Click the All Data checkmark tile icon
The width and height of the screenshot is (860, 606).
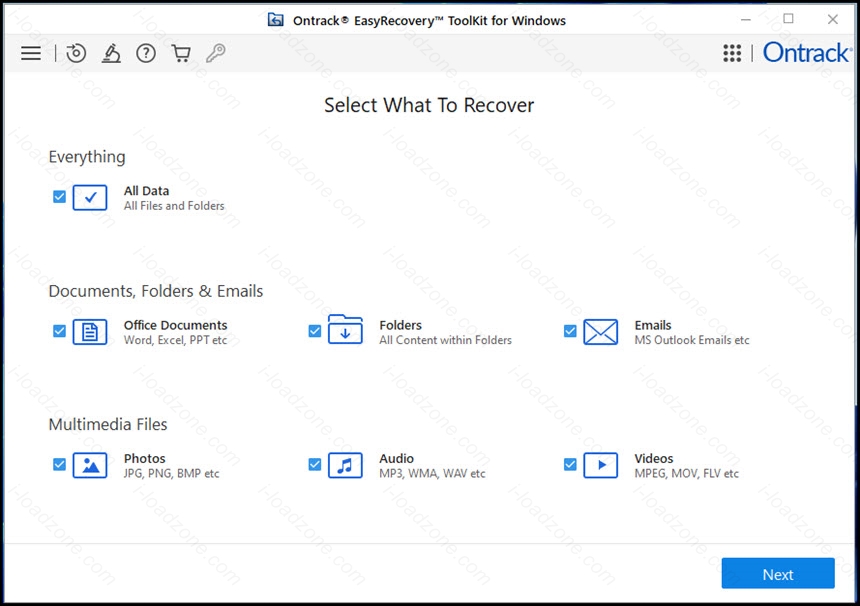click(90, 197)
